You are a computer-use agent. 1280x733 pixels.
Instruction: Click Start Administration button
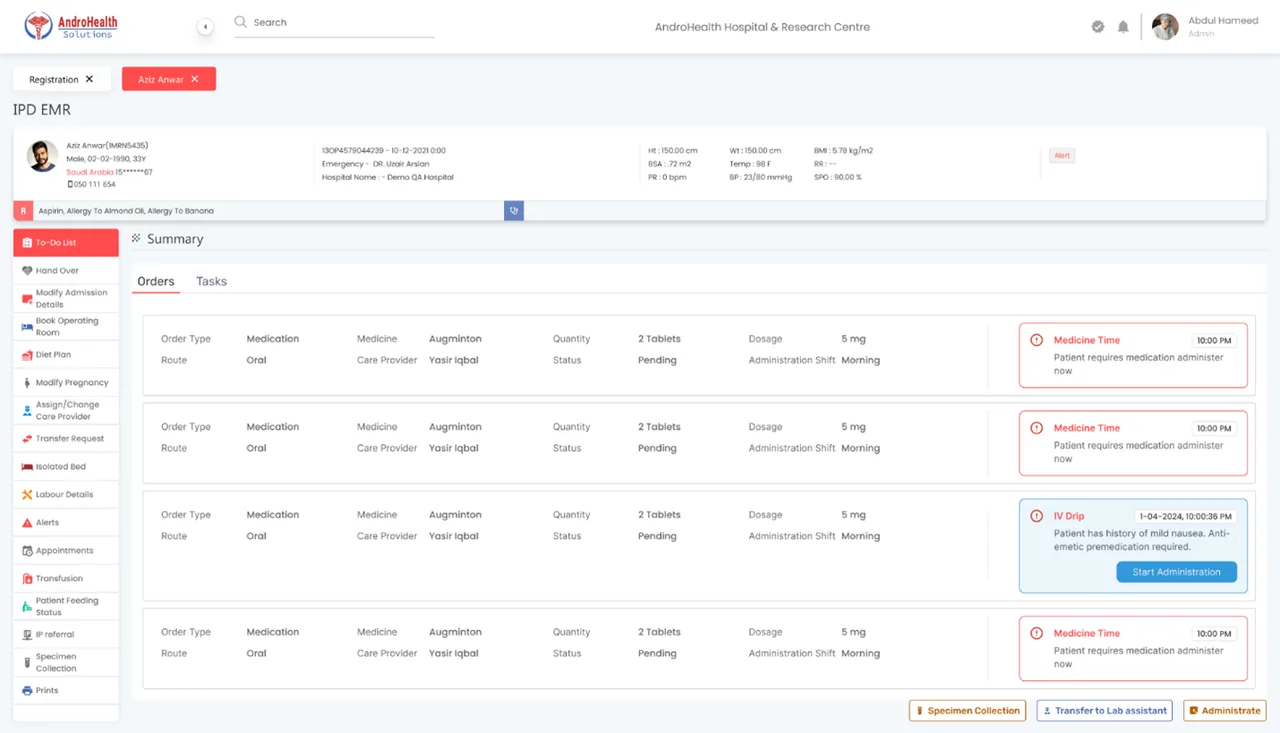(1176, 572)
